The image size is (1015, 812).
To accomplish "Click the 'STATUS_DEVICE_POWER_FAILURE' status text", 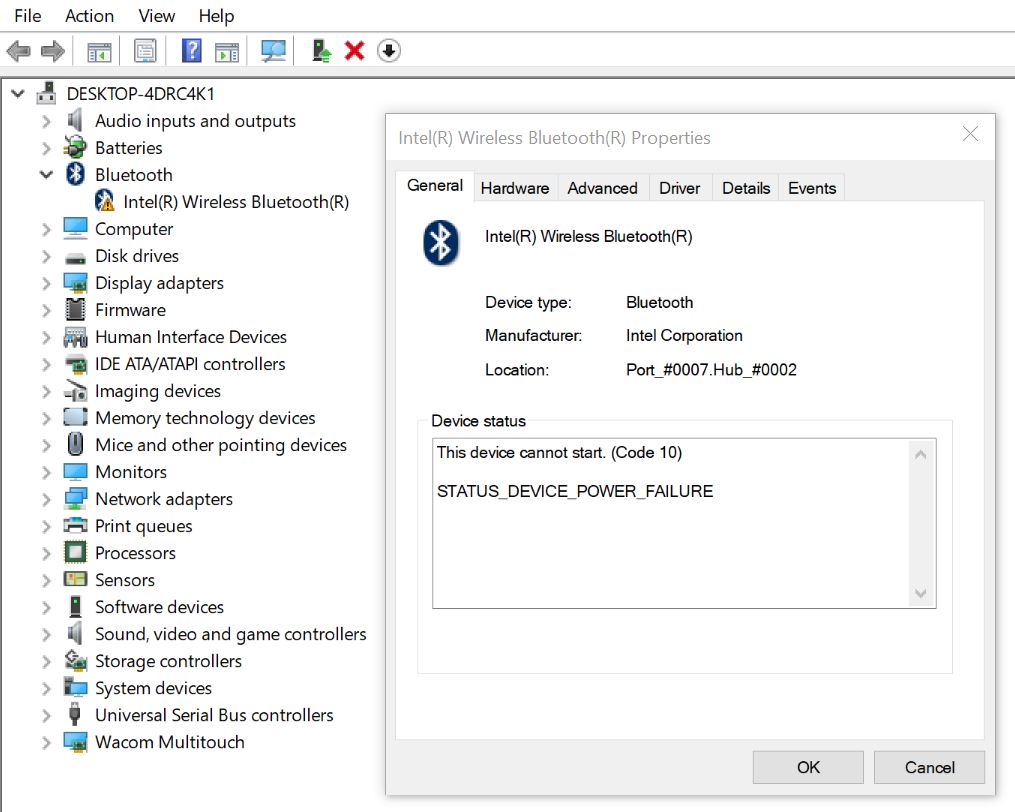I will (575, 491).
